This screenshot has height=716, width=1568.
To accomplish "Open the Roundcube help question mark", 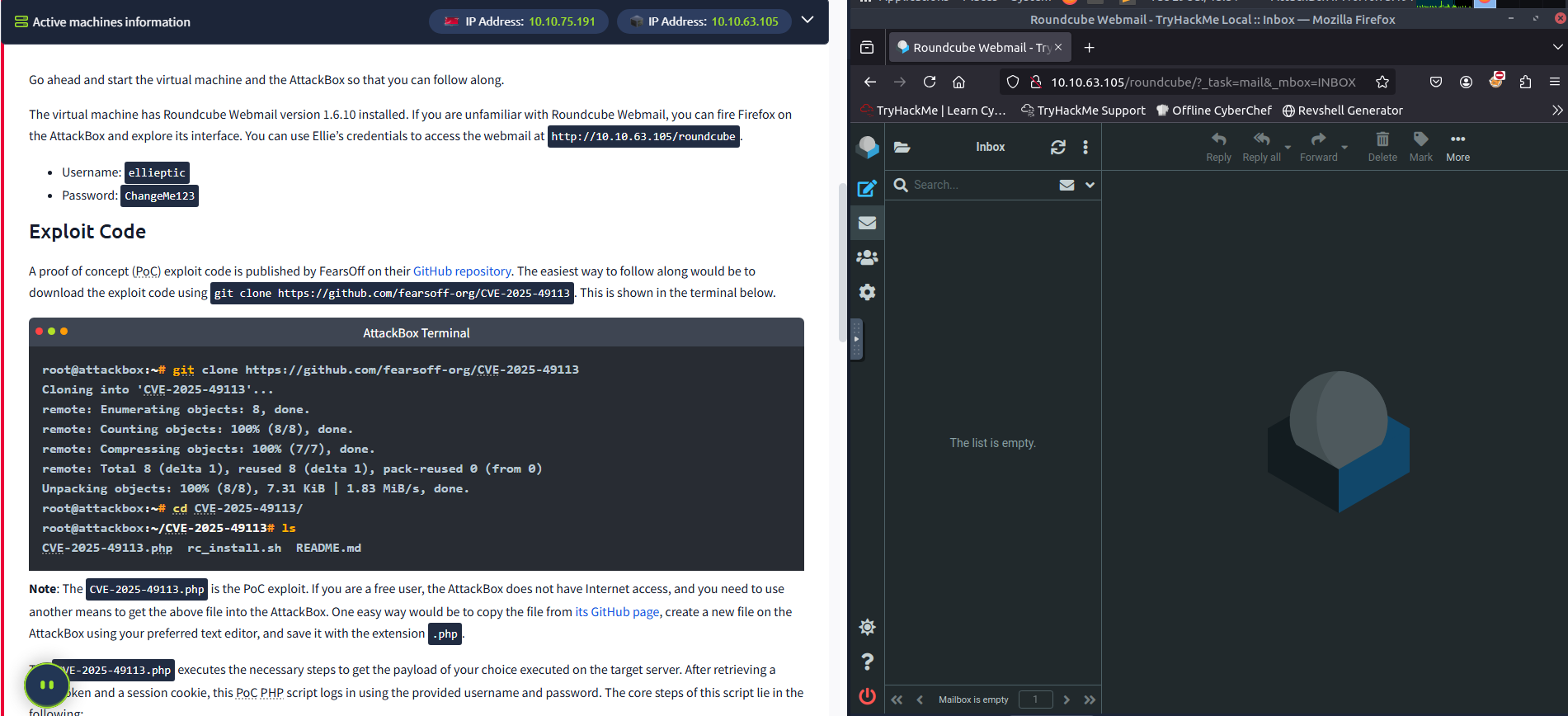I will pyautogui.click(x=867, y=662).
